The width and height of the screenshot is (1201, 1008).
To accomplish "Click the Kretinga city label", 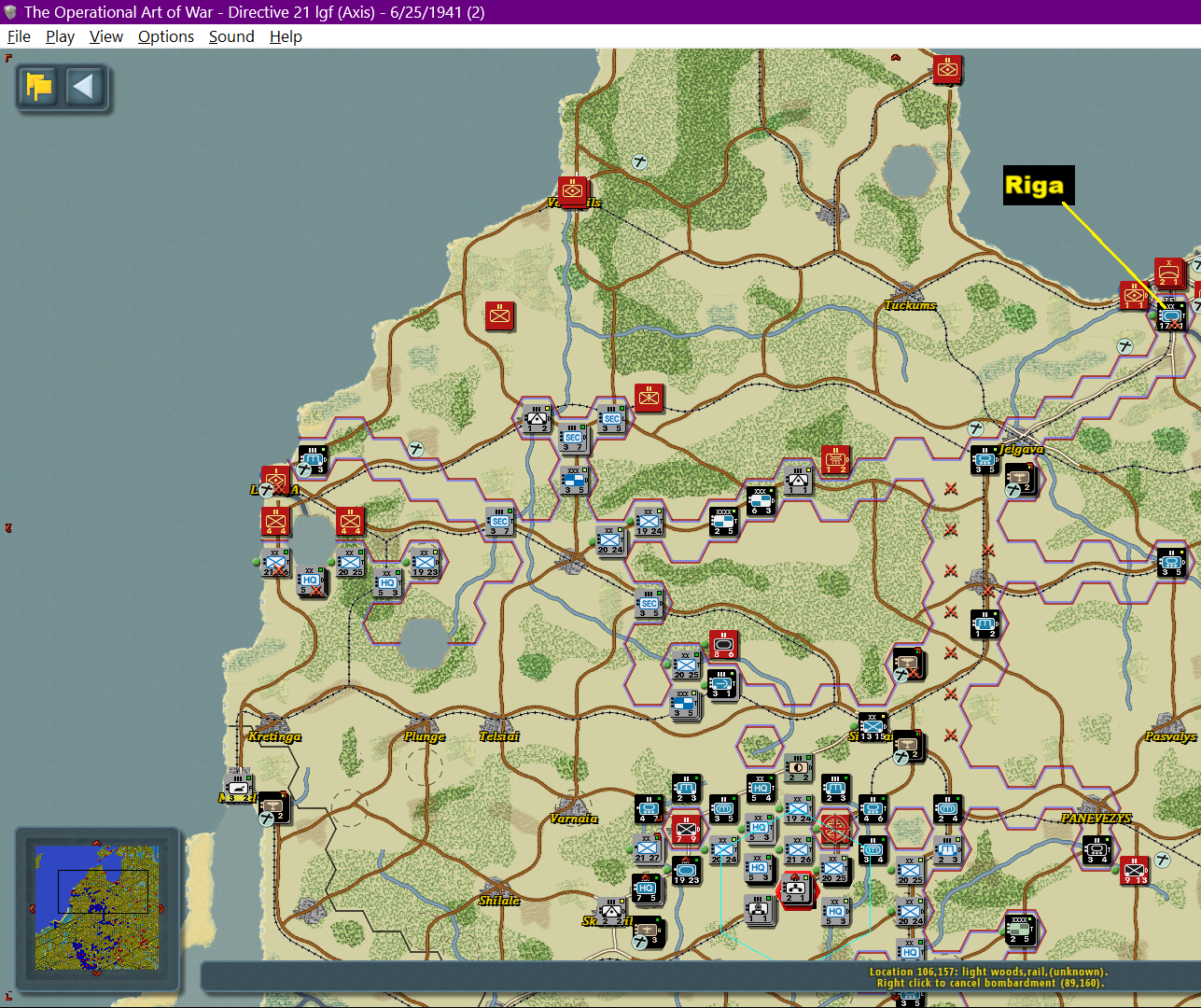I will (x=274, y=736).
